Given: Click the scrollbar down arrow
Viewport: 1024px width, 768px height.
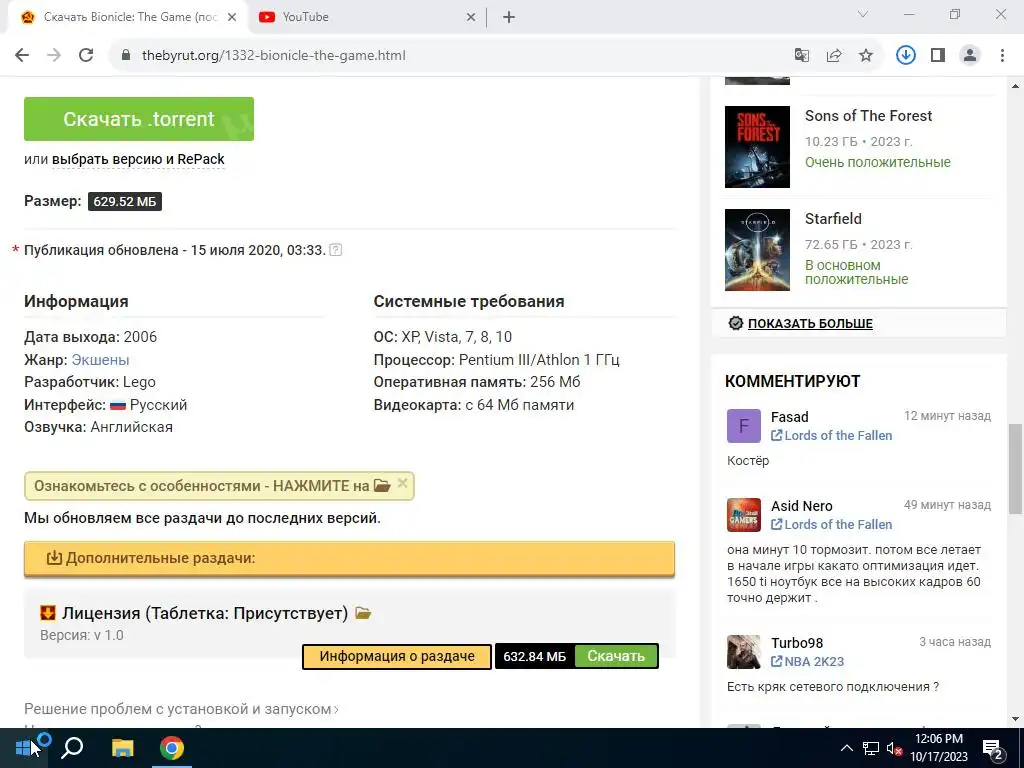Looking at the screenshot, I should (1016, 720).
